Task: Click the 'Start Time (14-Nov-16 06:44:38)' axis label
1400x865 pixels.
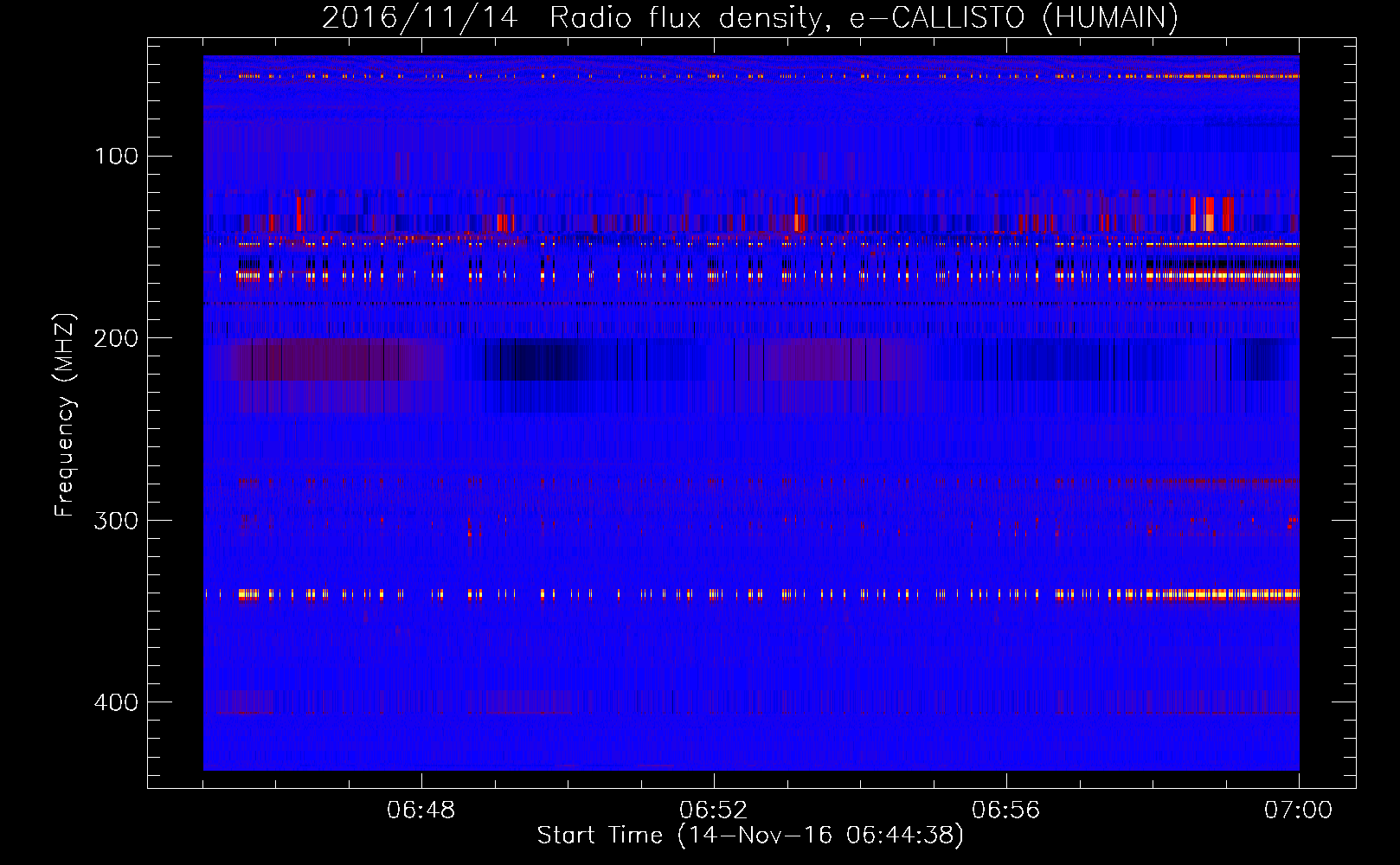Action: pos(750,836)
